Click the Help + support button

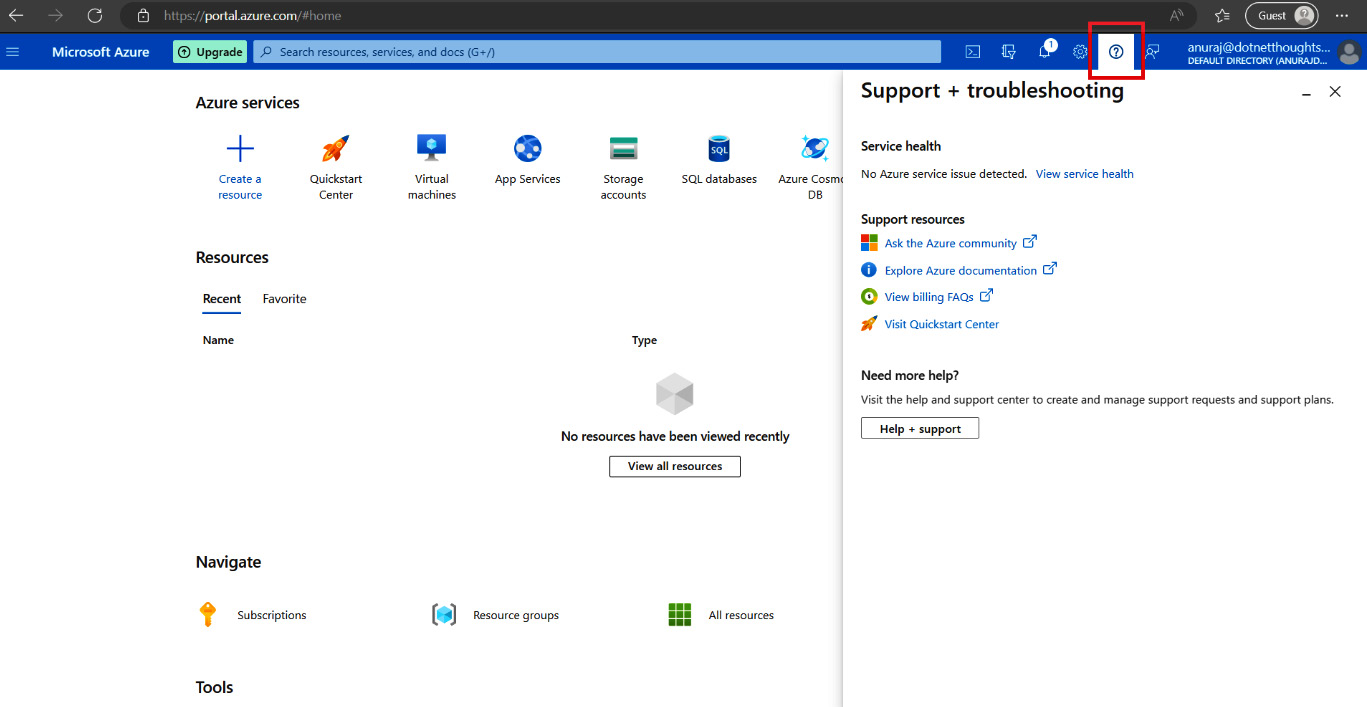tap(920, 429)
